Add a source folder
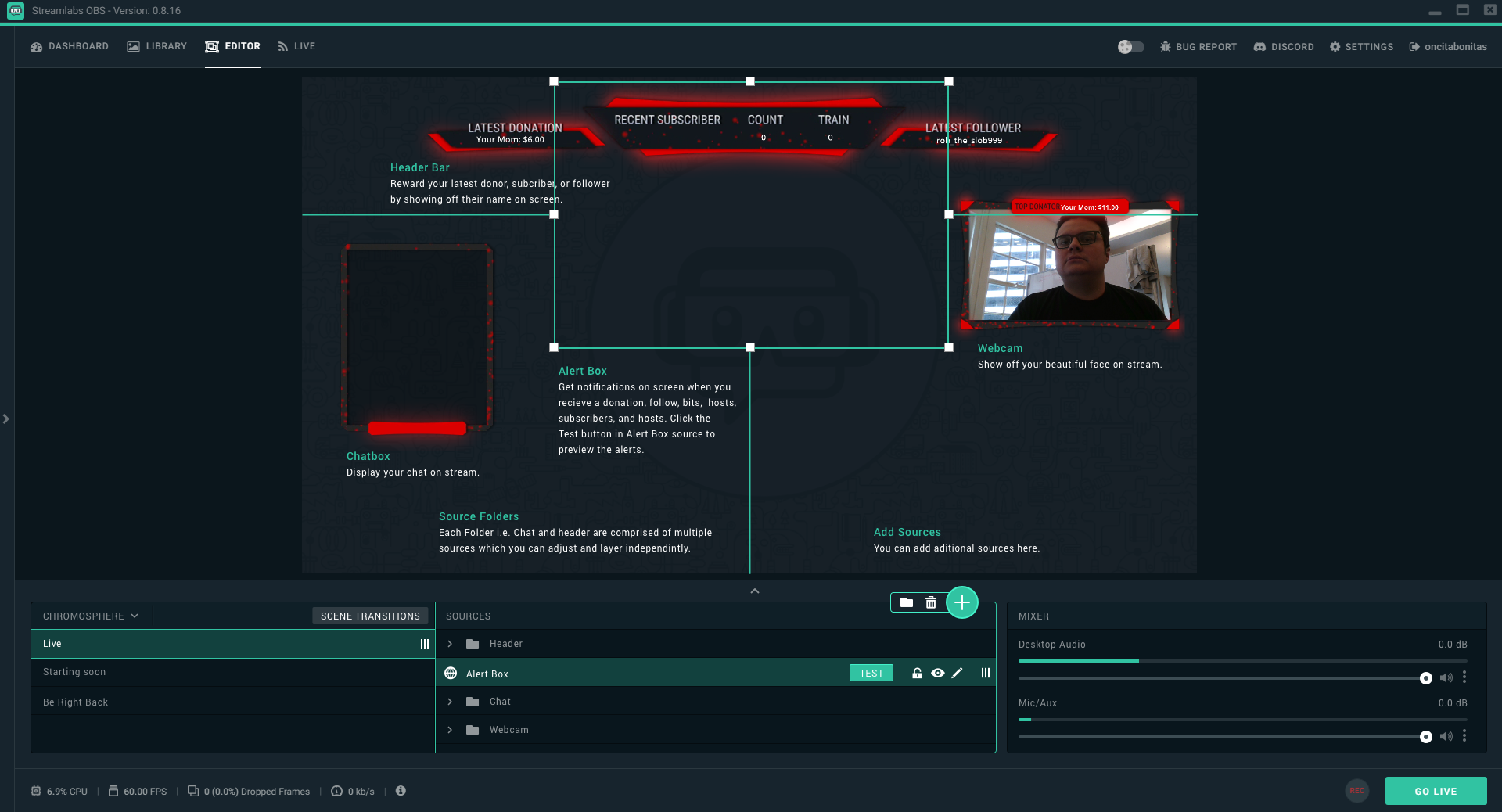Image resolution: width=1502 pixels, height=812 pixels. 907,602
